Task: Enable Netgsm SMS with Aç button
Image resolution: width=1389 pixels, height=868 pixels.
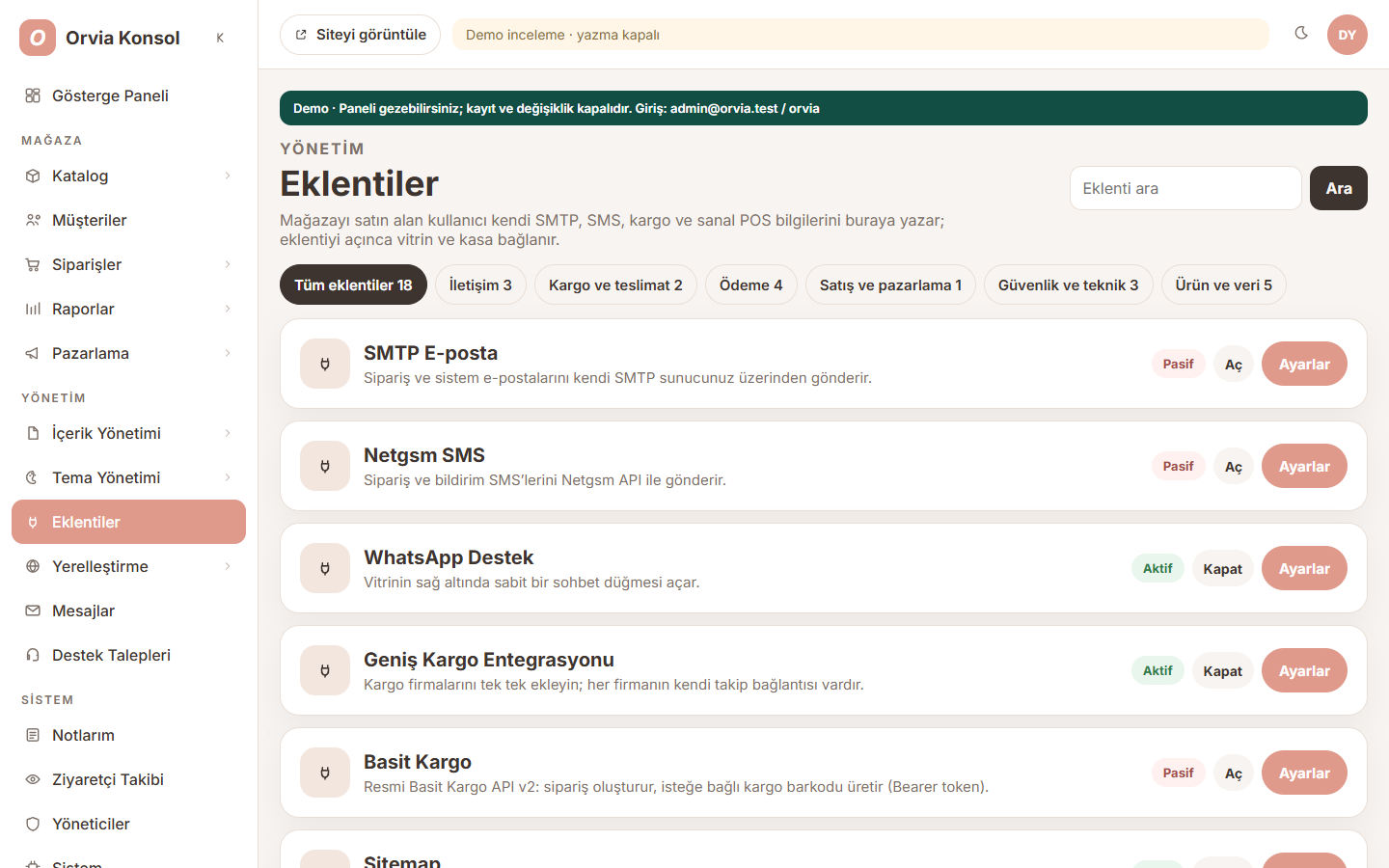Action: 1234,467
